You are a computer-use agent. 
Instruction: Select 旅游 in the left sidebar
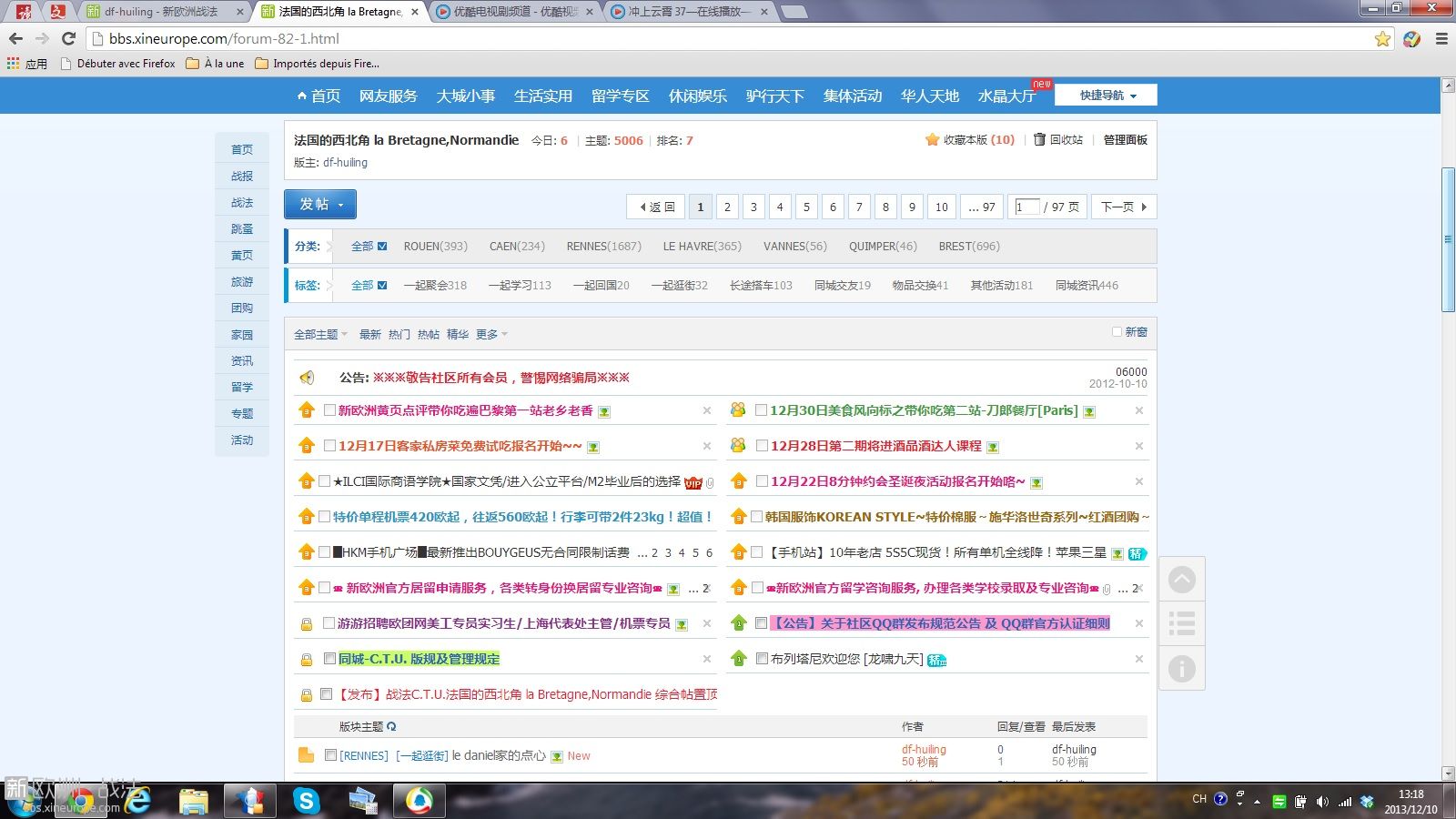tap(242, 282)
